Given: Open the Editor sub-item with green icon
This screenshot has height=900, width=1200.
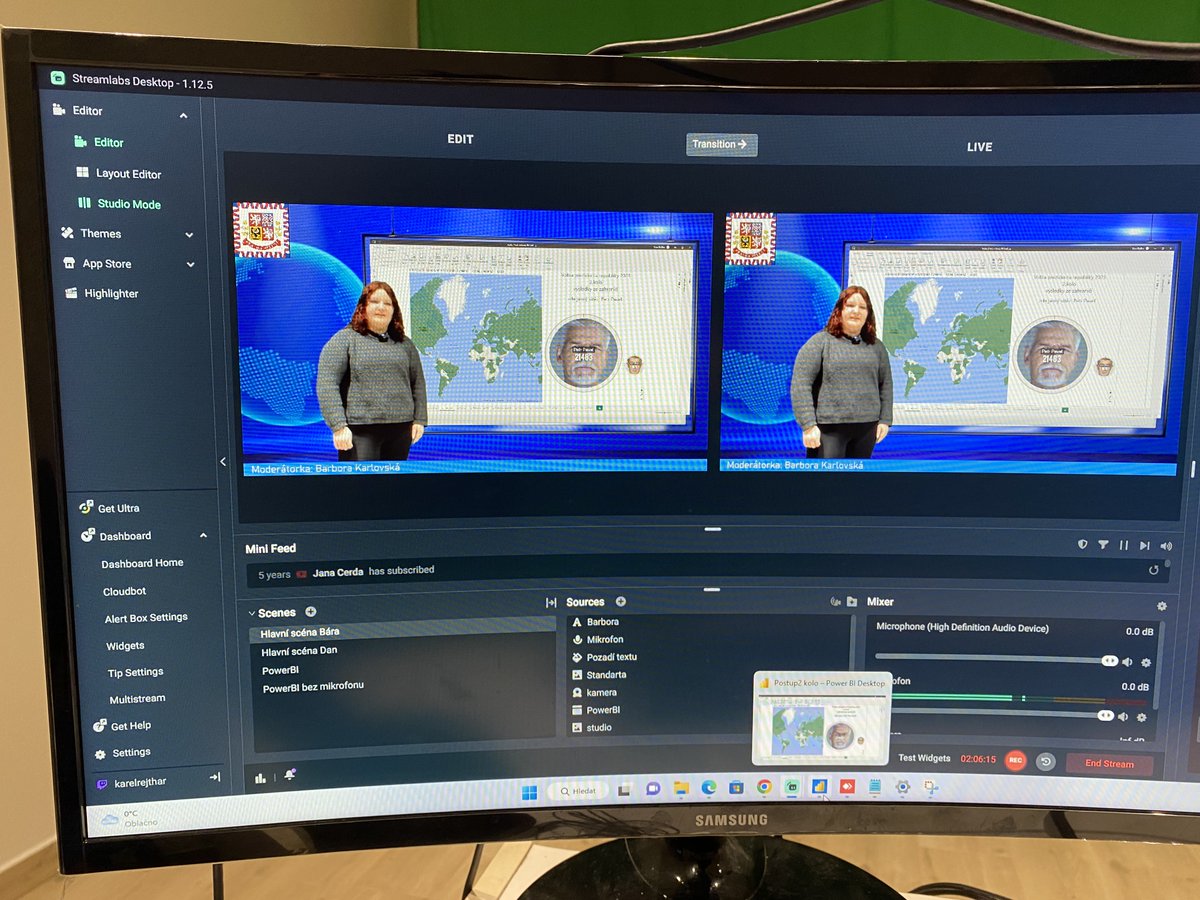Looking at the screenshot, I should click(x=99, y=142).
